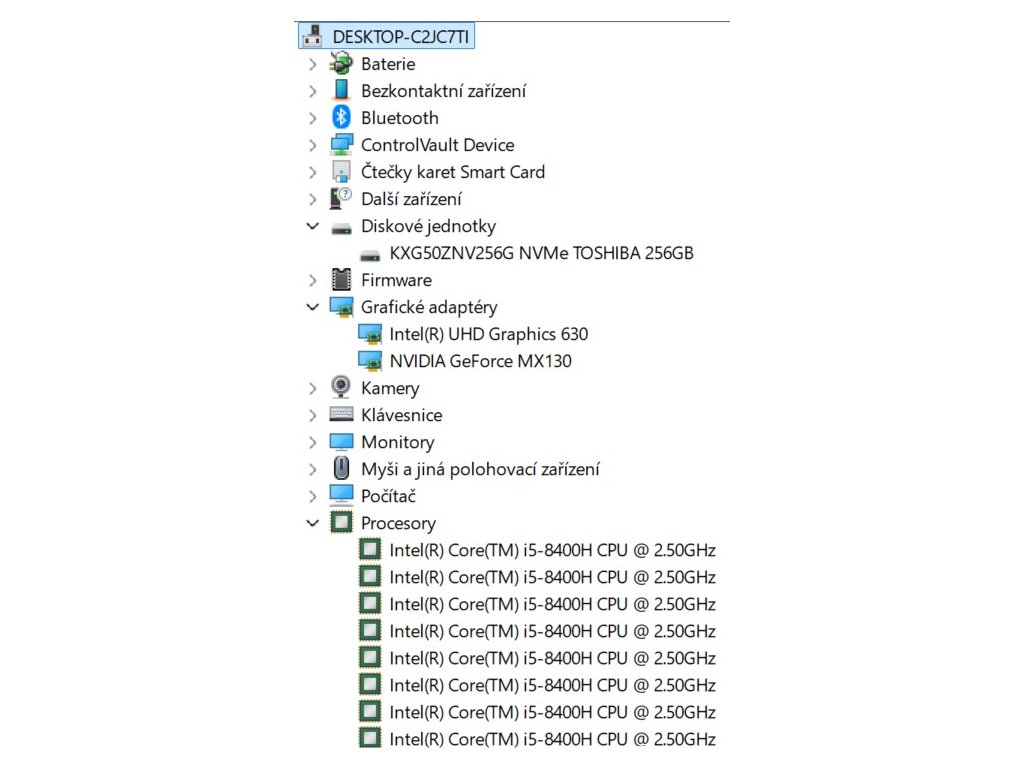Select the Bezkontaktní zařízení label
1024x768 pixels.
tap(443, 91)
